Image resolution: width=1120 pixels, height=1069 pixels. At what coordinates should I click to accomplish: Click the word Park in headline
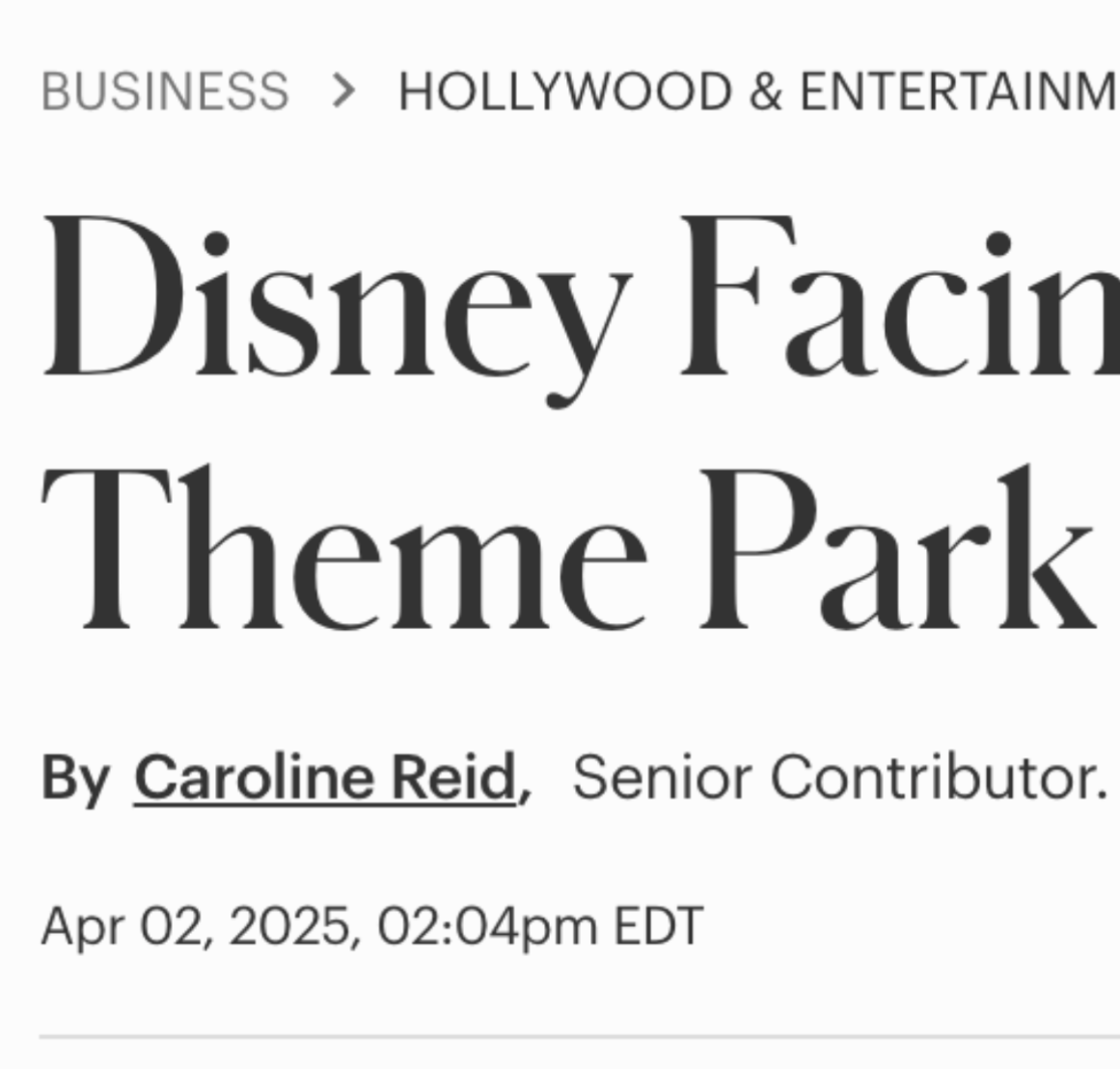pos(896,547)
